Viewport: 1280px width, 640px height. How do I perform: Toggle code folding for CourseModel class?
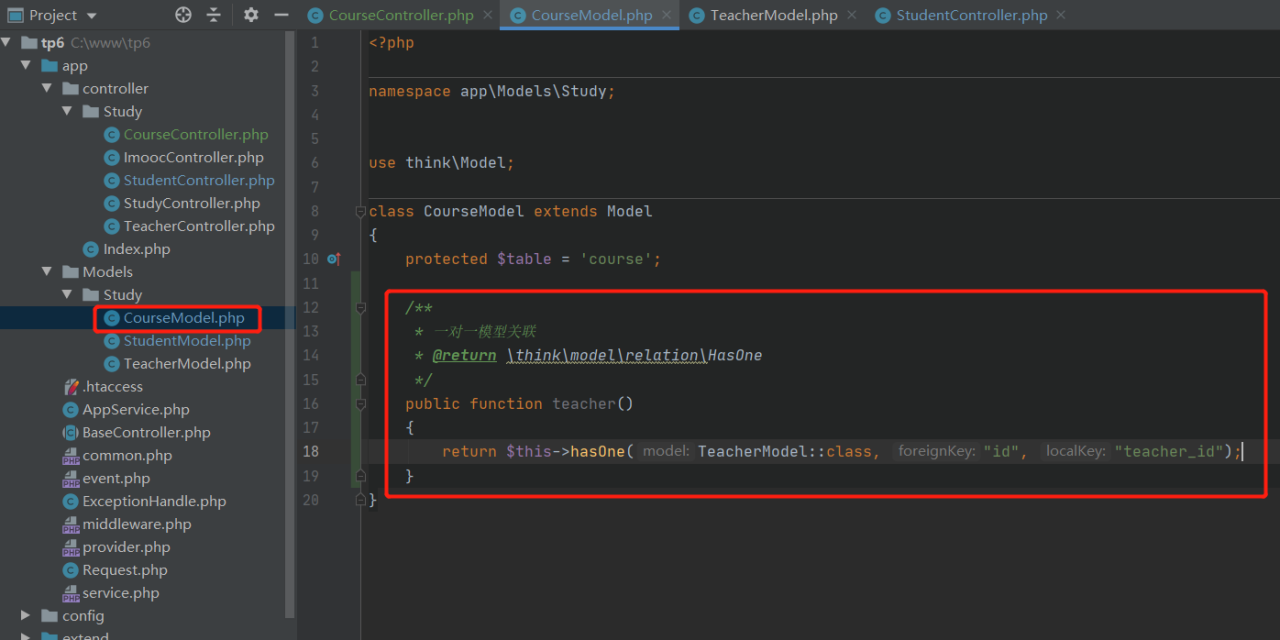(x=360, y=212)
